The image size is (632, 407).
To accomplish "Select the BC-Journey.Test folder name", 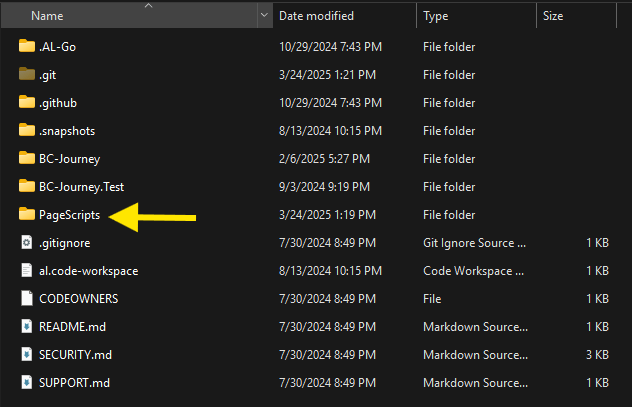I will (82, 186).
